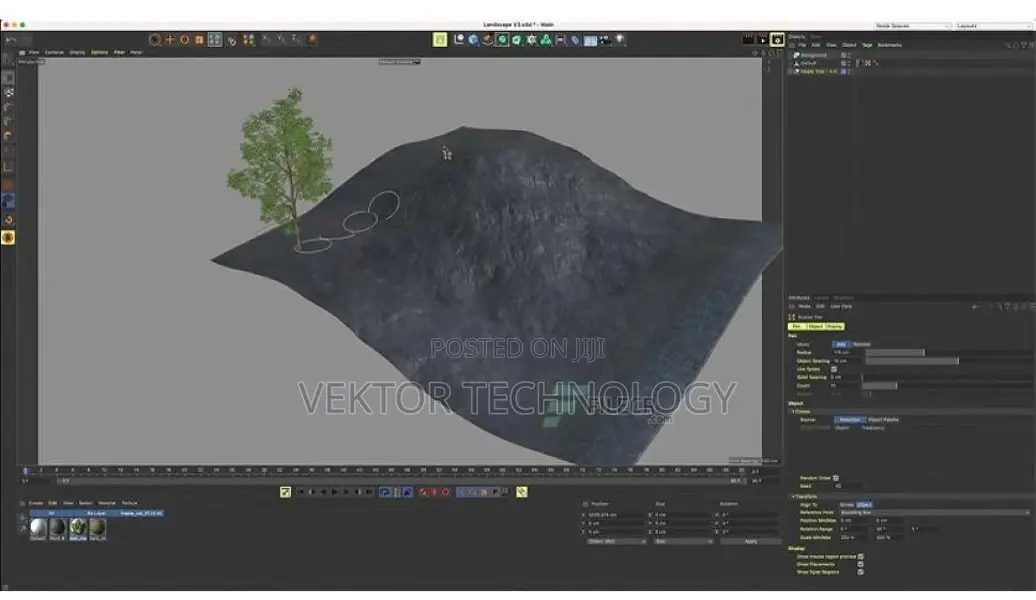This screenshot has width=1036, height=600.
Task: Toggle Show mouse region preview checkbox
Action: click(x=860, y=556)
